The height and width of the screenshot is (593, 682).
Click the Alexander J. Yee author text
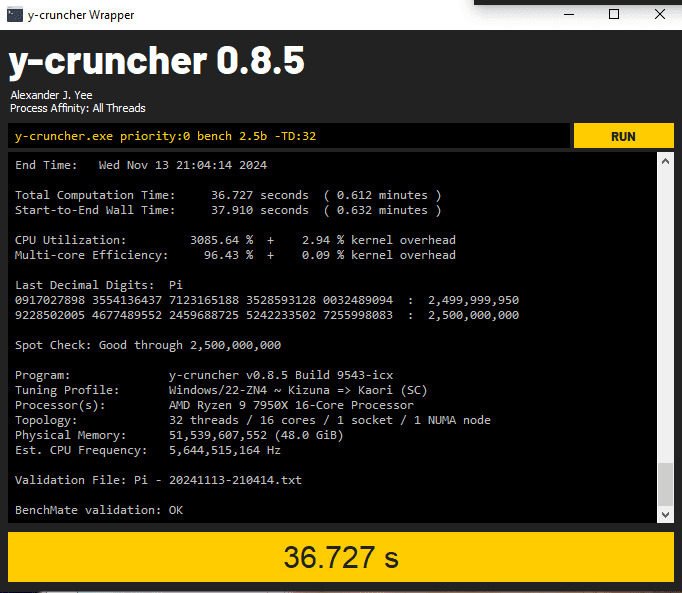[x=51, y=95]
